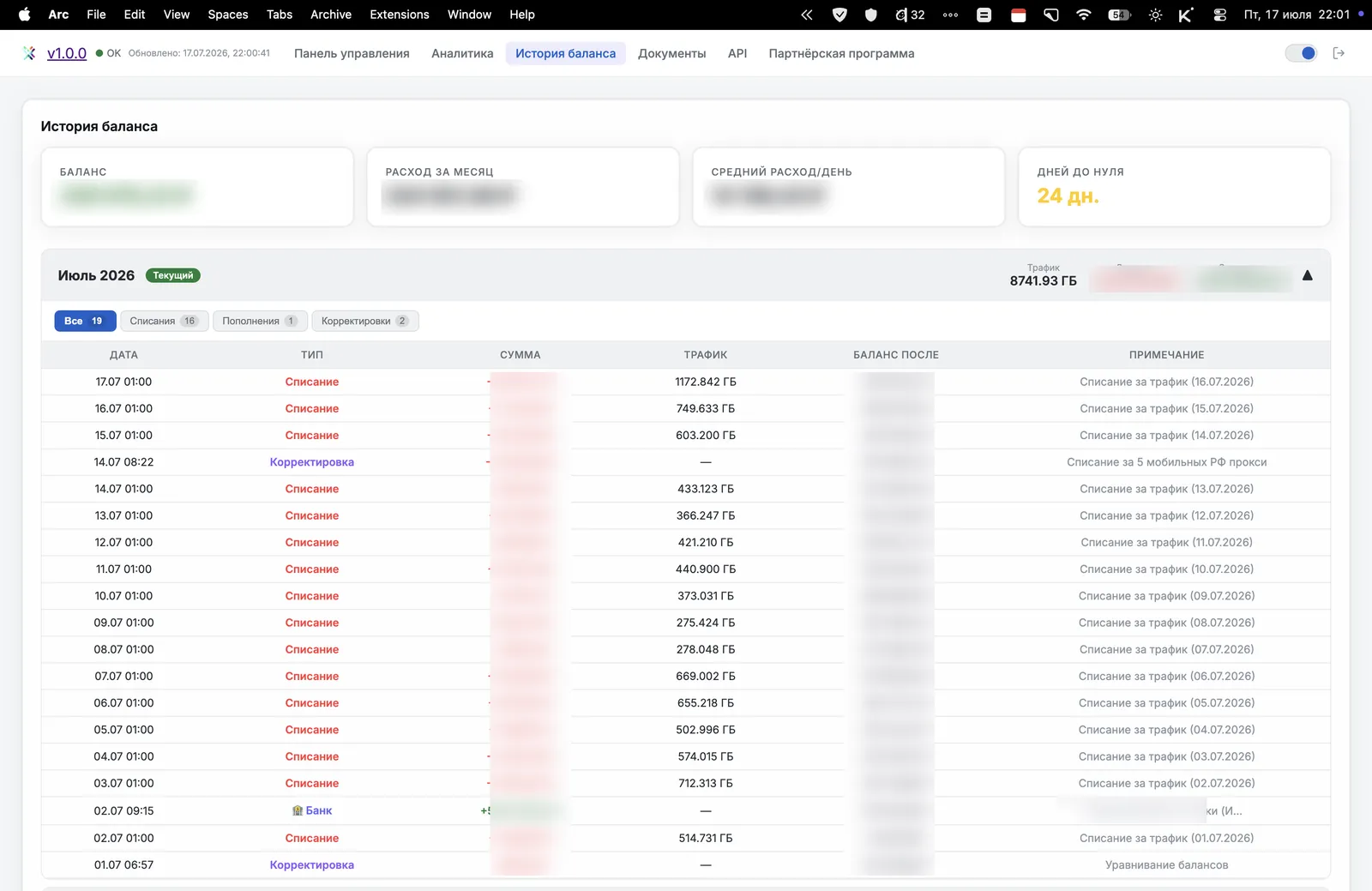Open the K-shaped menu bar icon
Screen dimensions: 1372x891
click(1186, 15)
